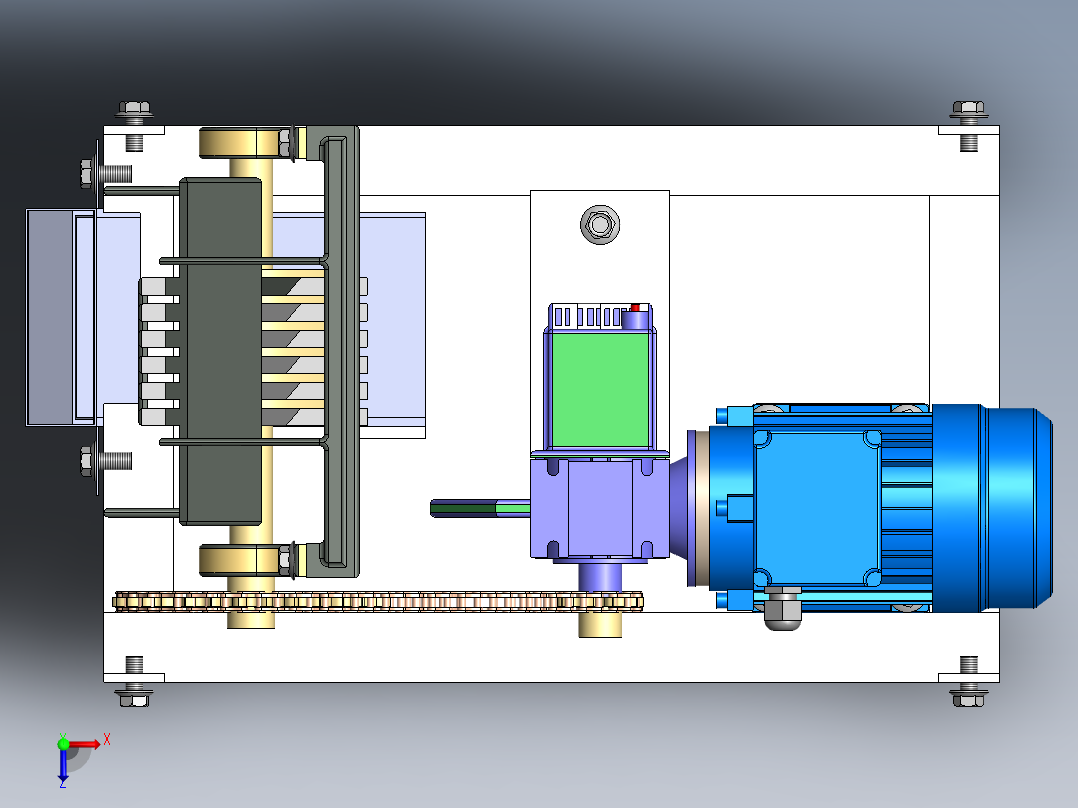Select the top-left corner hex bolt of the frame

(x=135, y=126)
